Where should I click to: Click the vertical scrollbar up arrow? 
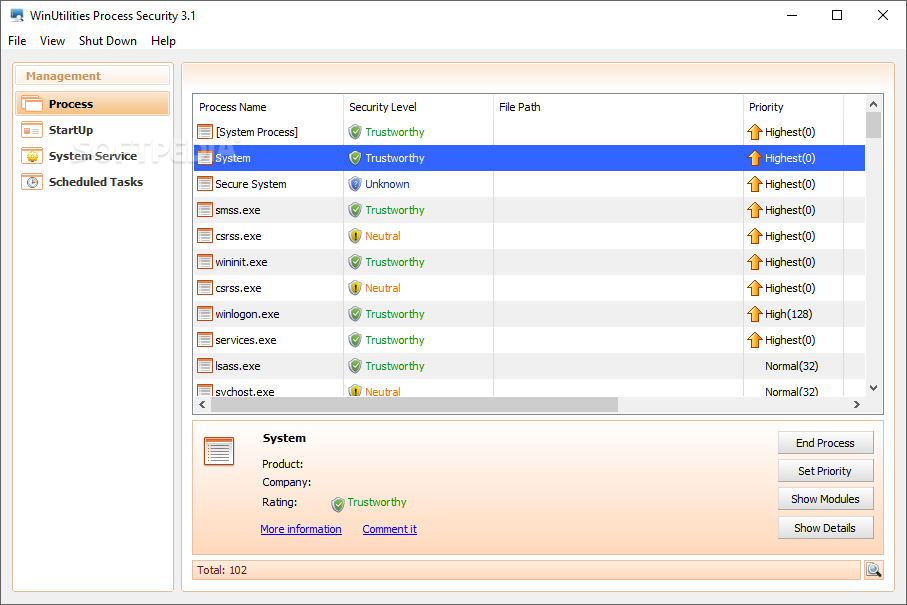coord(873,104)
